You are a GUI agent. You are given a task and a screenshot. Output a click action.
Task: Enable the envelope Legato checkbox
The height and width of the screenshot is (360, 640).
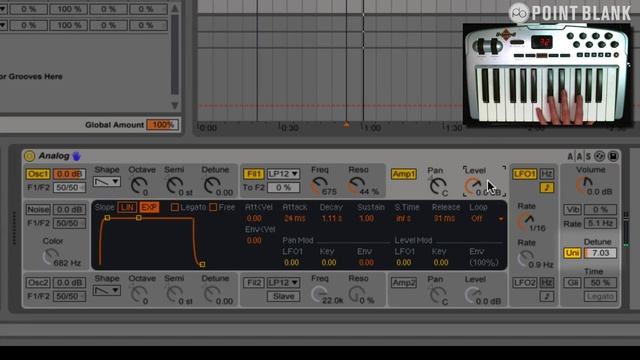coord(175,207)
